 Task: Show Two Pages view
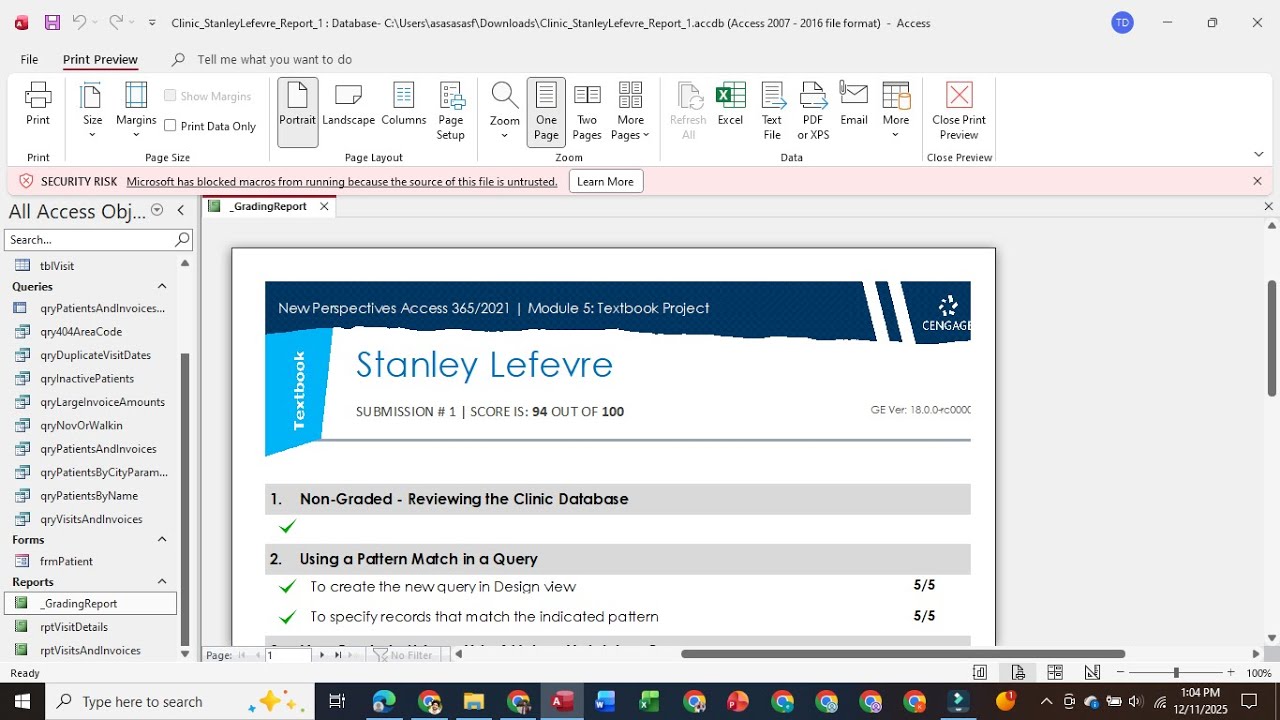(587, 110)
